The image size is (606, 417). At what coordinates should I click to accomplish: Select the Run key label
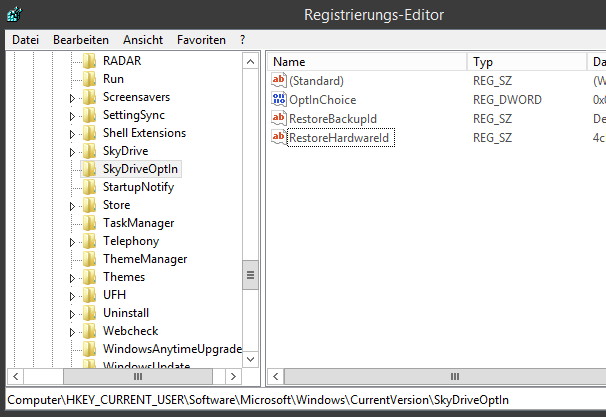tap(113, 79)
